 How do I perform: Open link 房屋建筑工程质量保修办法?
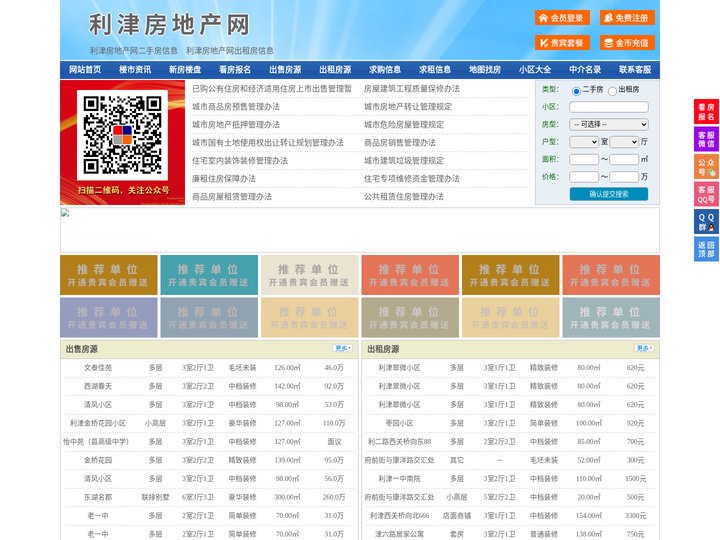(x=412, y=89)
